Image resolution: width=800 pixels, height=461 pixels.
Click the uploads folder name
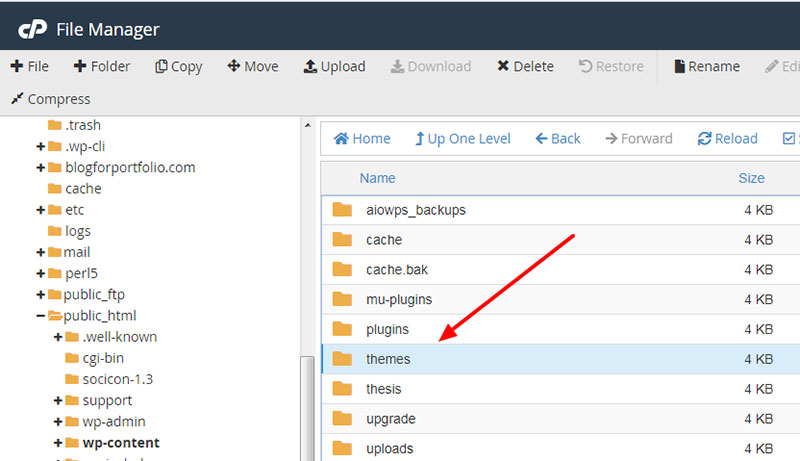(390, 449)
